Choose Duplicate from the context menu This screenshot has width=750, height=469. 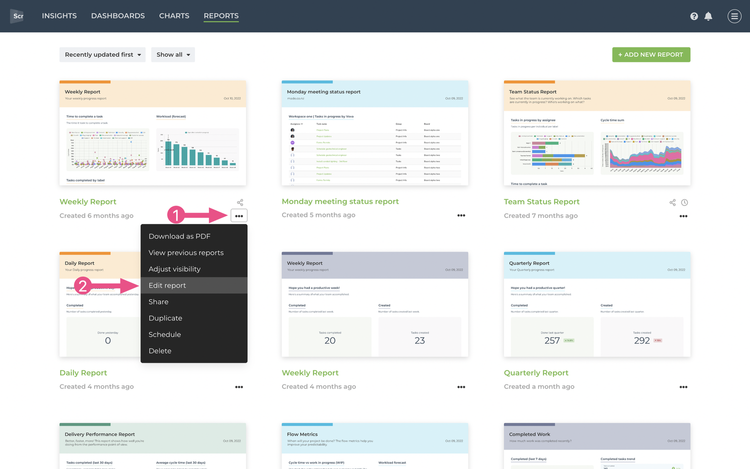(194, 318)
